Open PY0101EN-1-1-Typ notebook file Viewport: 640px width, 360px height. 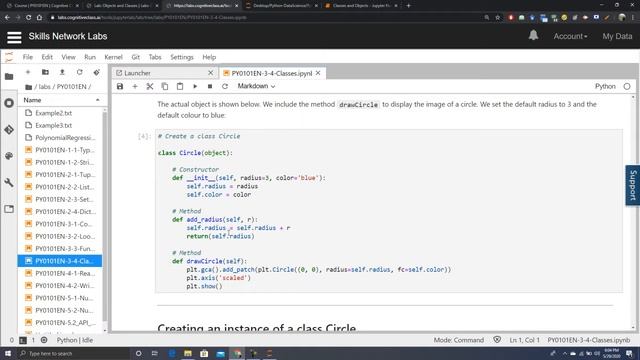tap(60, 150)
